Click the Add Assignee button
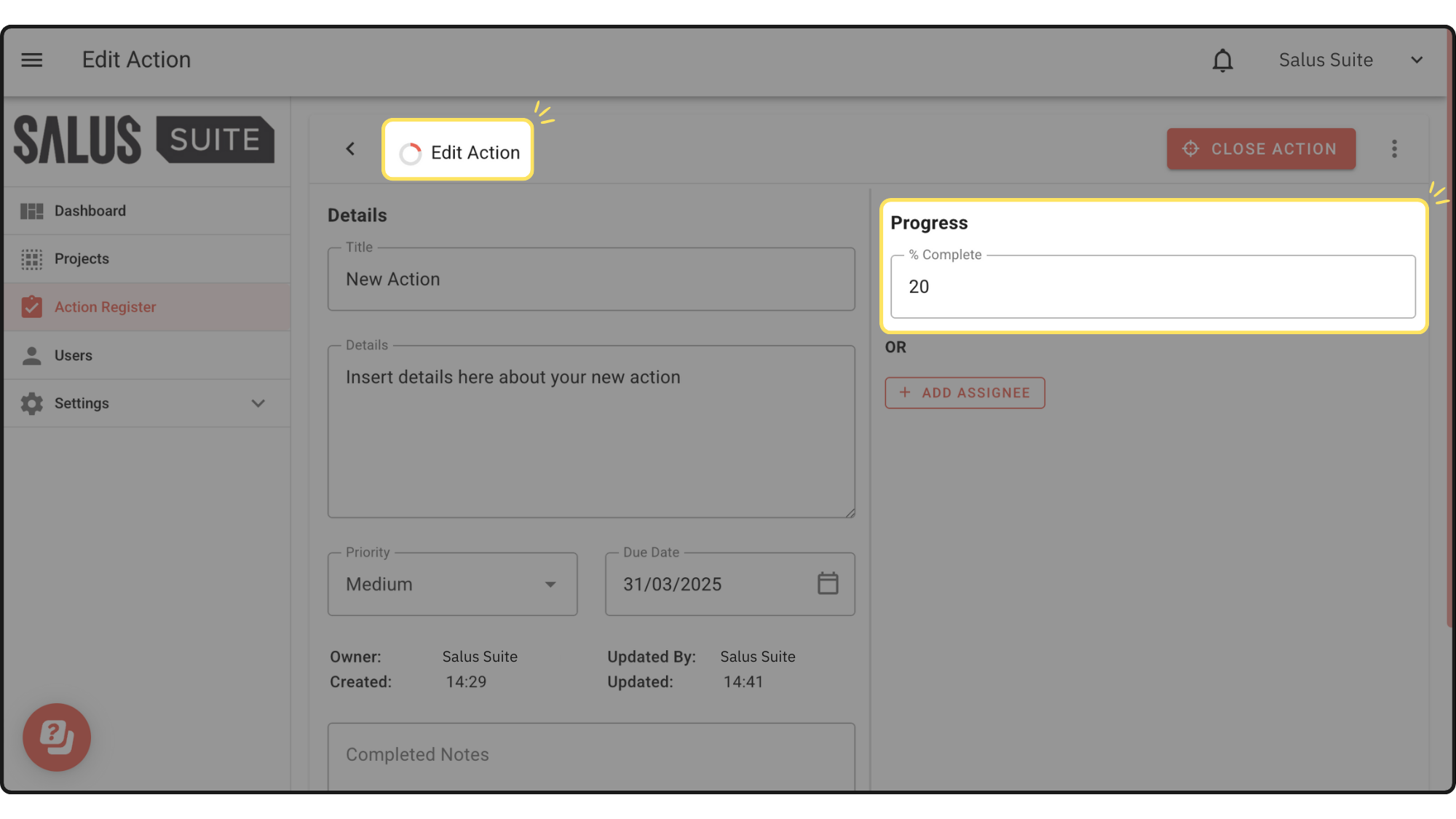Viewport: 1456px width, 819px height. [965, 393]
